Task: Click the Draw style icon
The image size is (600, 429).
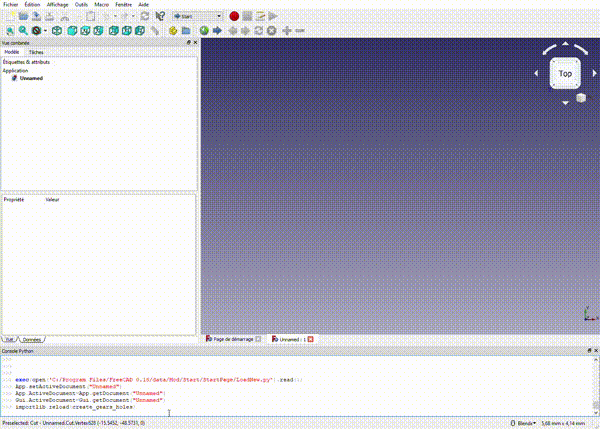Action: [x=36, y=31]
